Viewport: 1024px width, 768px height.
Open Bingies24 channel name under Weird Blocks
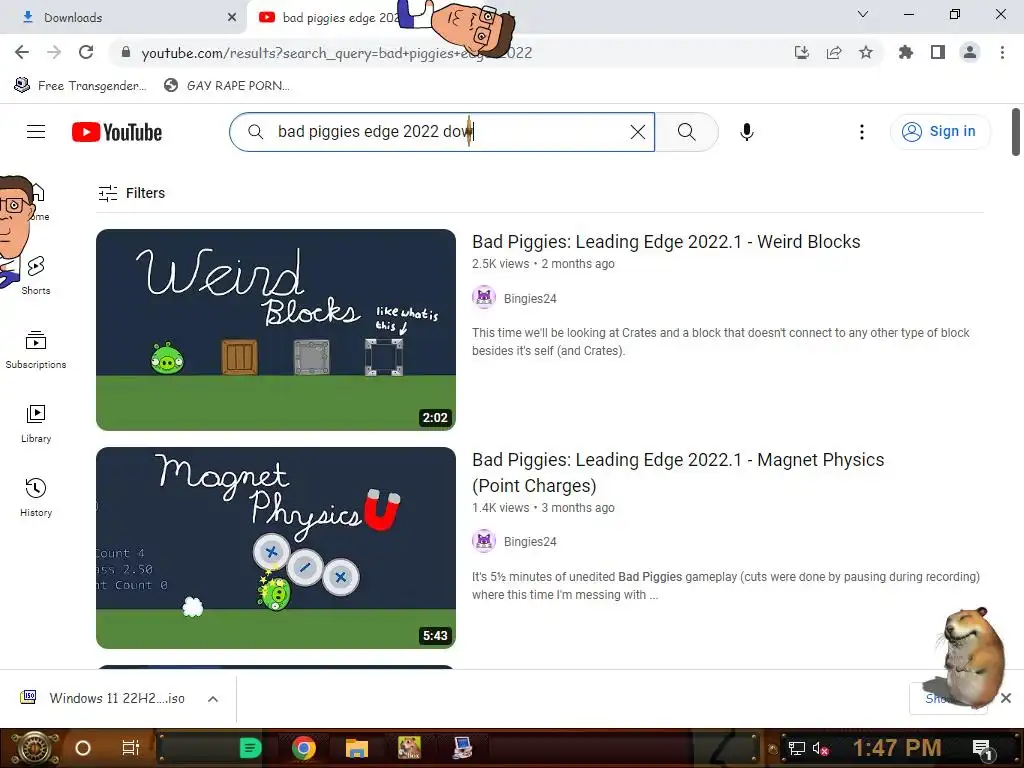pos(530,298)
